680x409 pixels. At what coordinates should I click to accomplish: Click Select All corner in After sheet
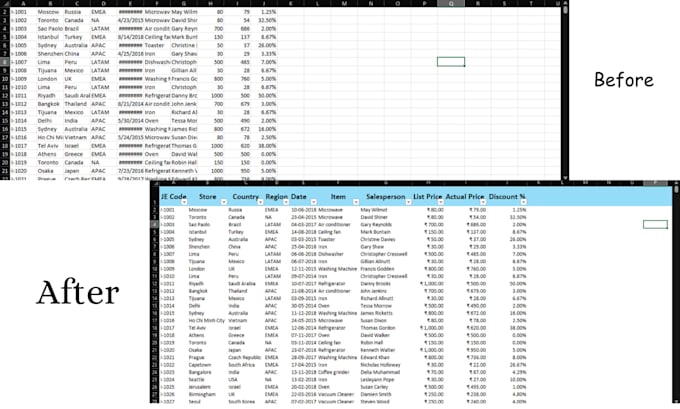coord(155,183)
